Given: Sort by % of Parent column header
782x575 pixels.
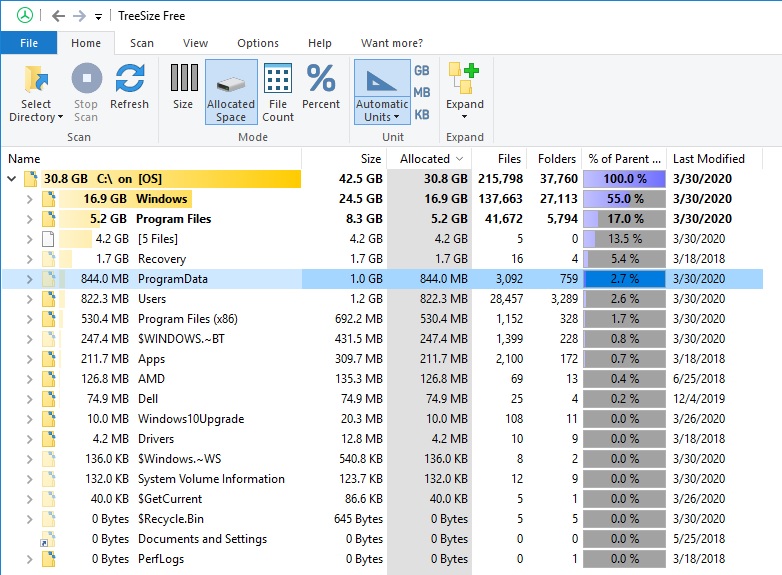Looking at the screenshot, I should click(x=624, y=159).
